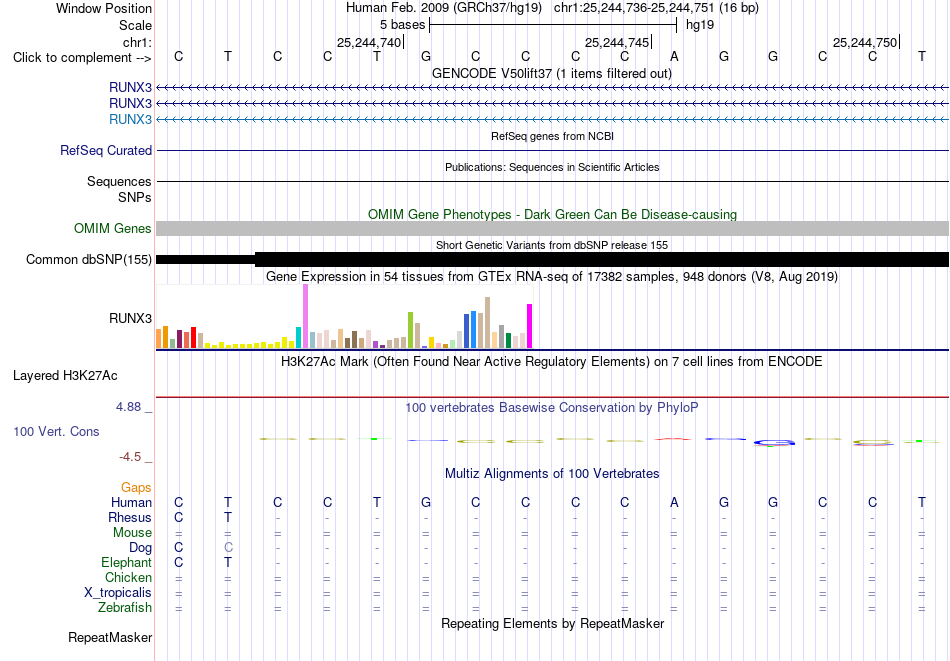Open '100 vertebrates Basewise Conservation by PhyloP' title
950x661 pixels.
[552, 408]
